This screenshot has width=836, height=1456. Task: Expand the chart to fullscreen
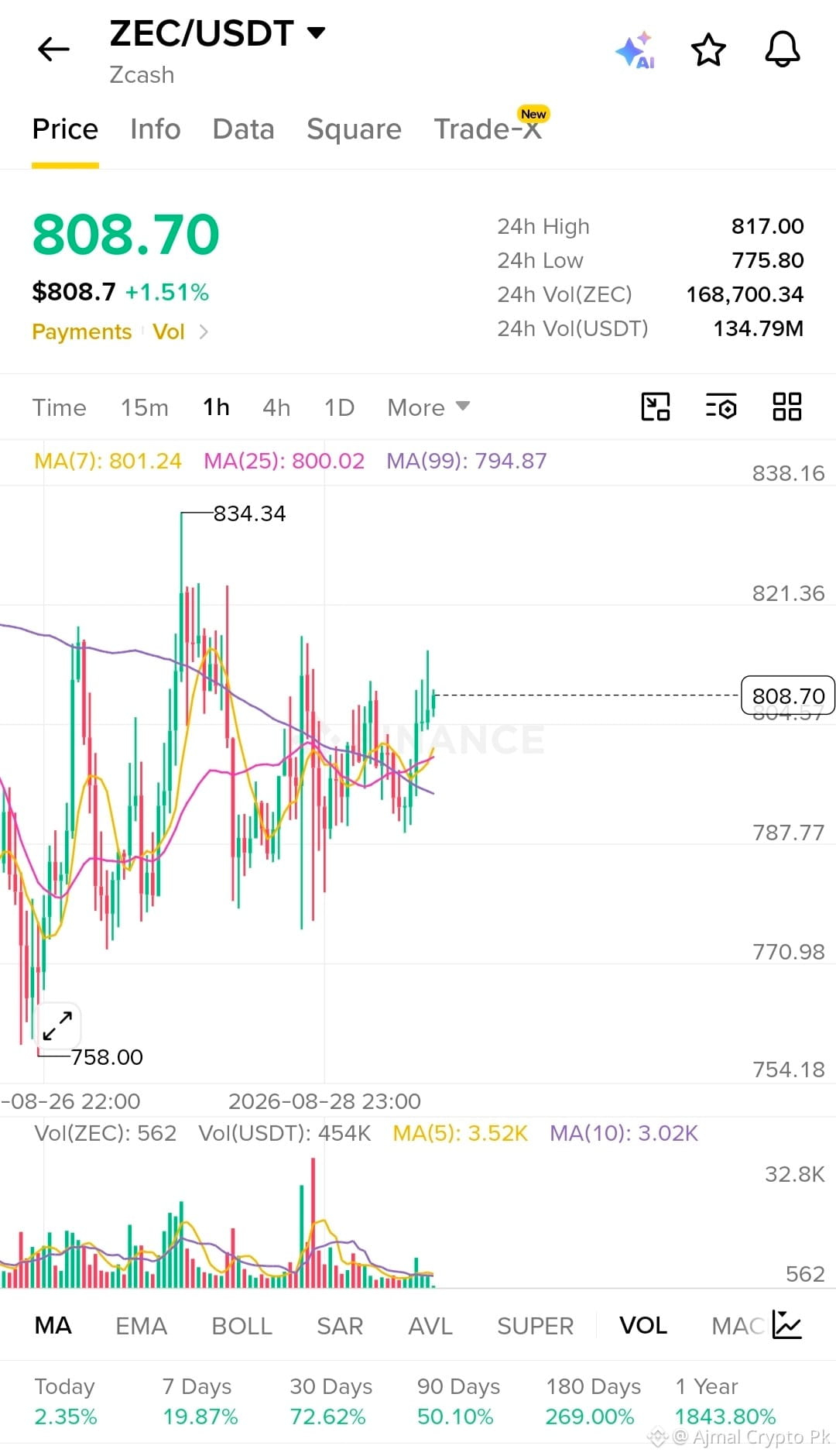[x=58, y=1025]
